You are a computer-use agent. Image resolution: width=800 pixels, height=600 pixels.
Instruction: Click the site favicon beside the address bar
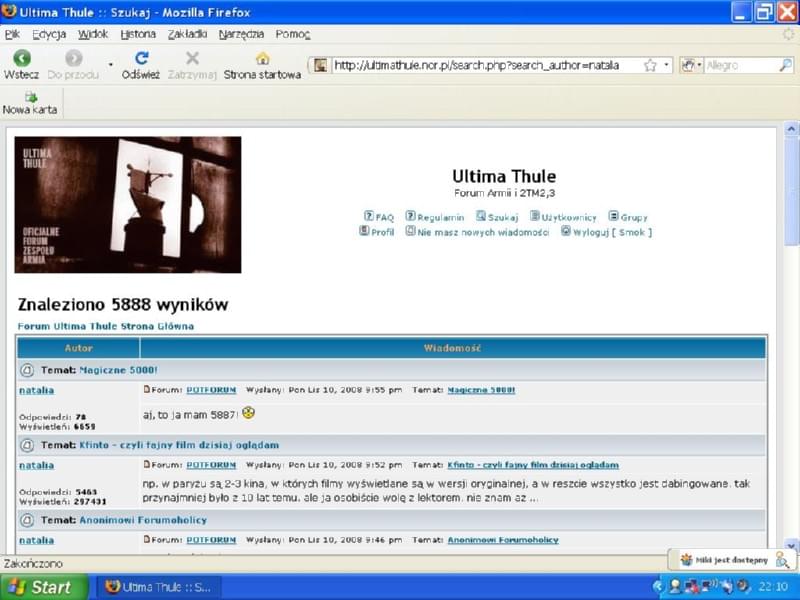point(320,65)
